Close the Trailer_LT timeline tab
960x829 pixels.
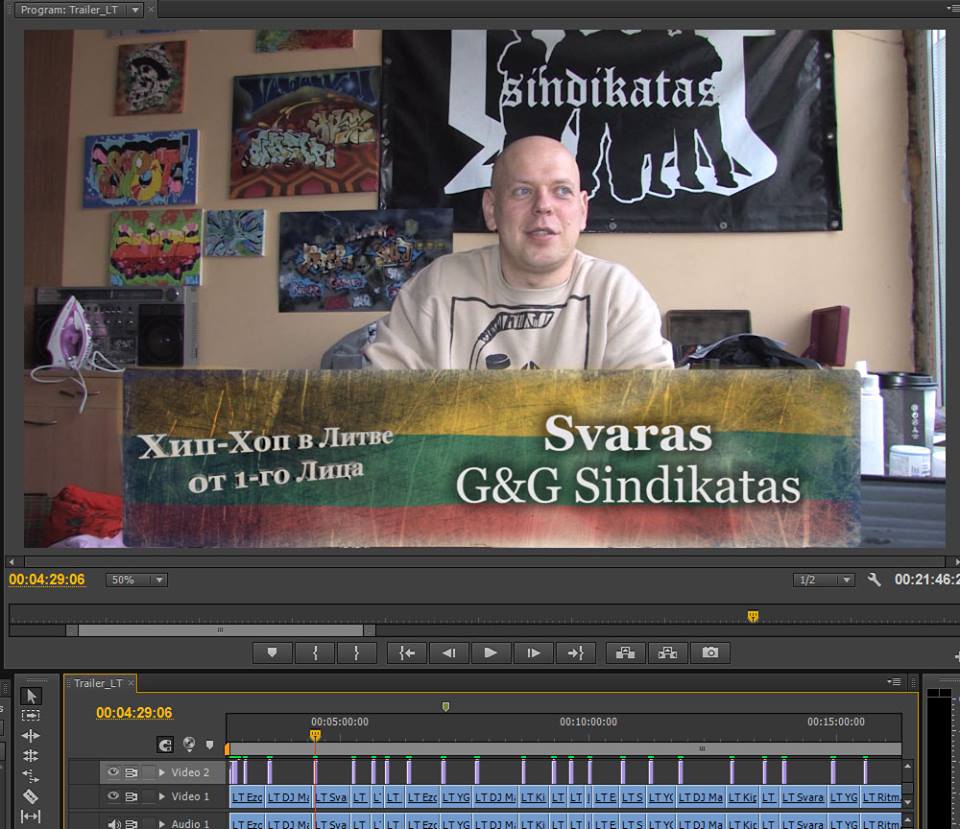point(131,683)
